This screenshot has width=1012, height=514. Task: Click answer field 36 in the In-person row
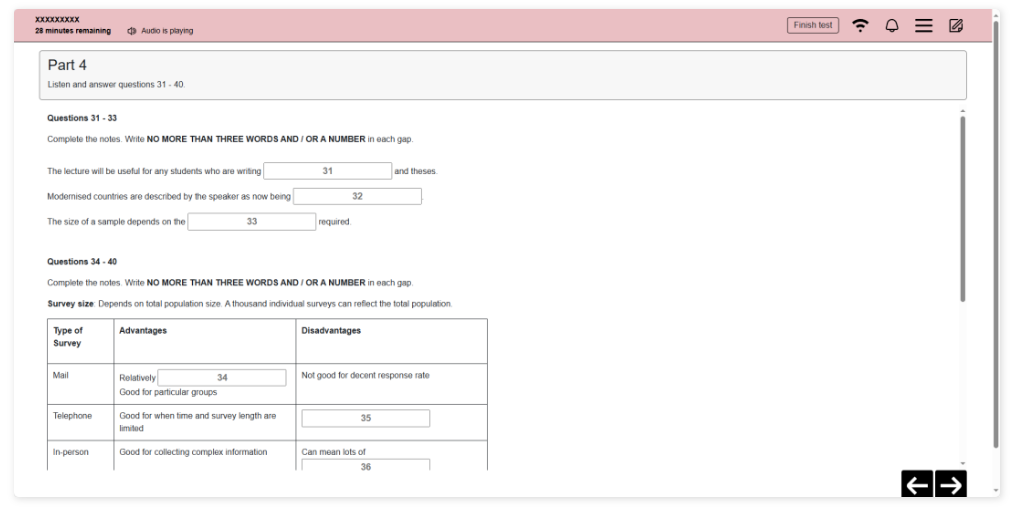[365, 465]
